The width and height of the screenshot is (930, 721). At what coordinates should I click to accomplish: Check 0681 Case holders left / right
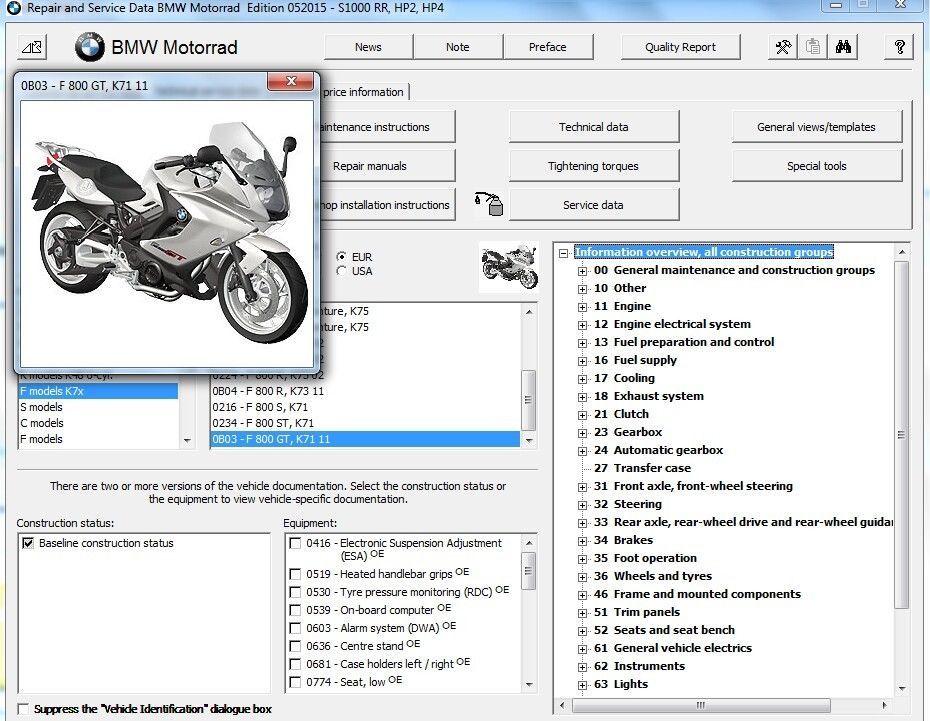pos(295,664)
